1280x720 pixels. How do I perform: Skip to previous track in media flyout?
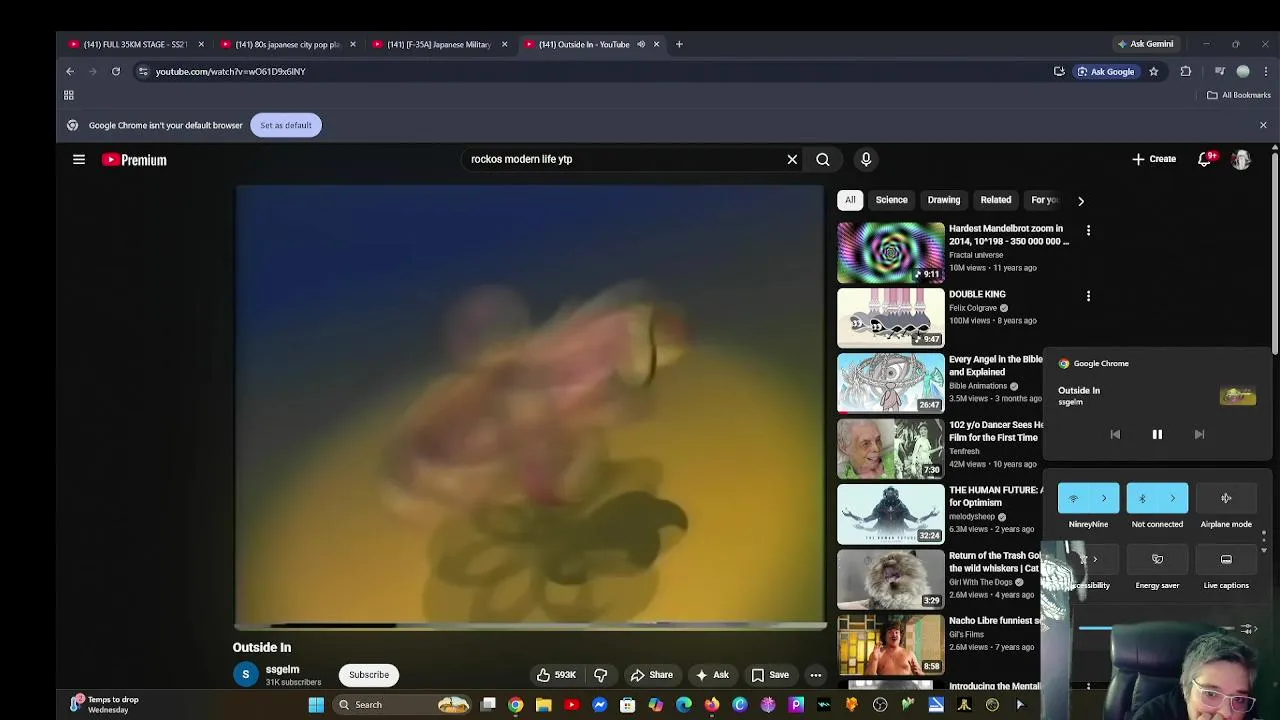click(1115, 435)
